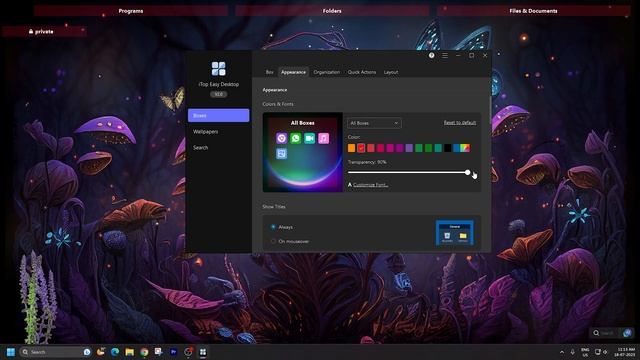The height and width of the screenshot is (360, 640).
Task: Open File Explorer from the taskbar
Action: tap(130, 352)
